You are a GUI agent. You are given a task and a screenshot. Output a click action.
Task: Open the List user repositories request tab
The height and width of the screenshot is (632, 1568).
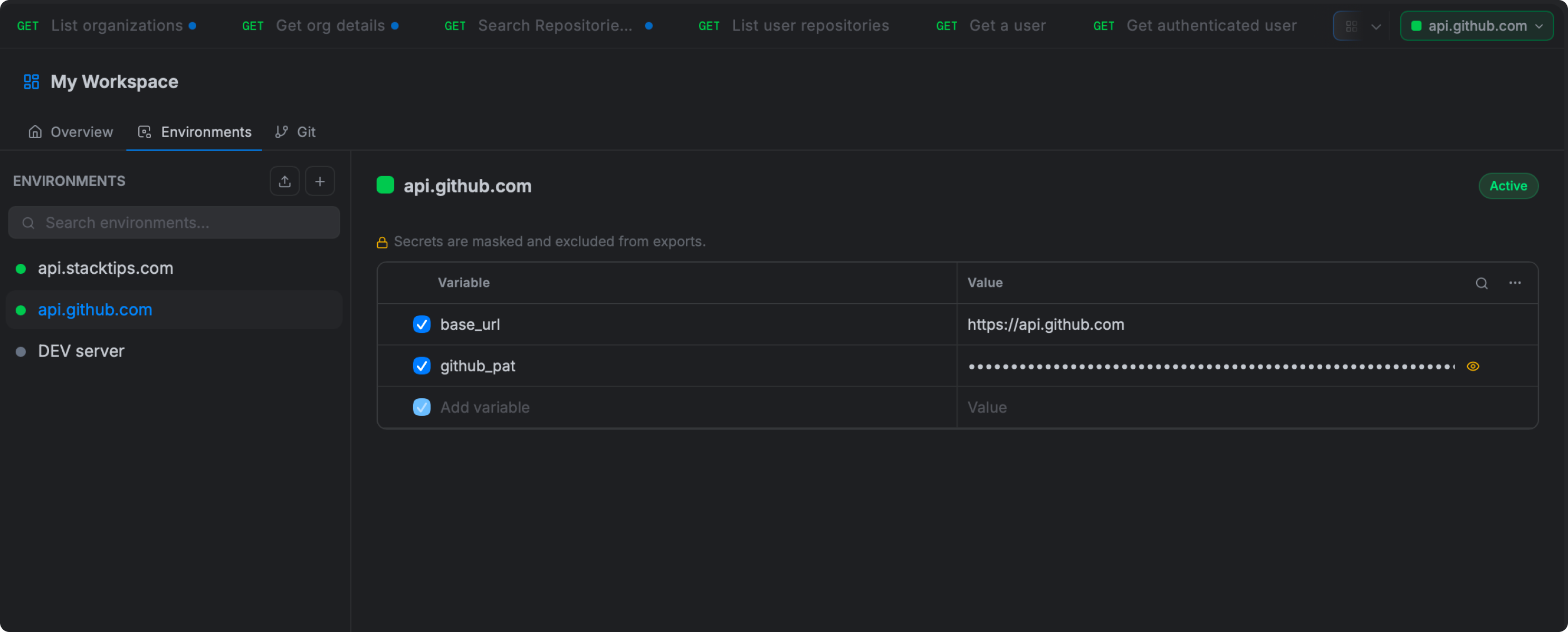click(x=793, y=25)
